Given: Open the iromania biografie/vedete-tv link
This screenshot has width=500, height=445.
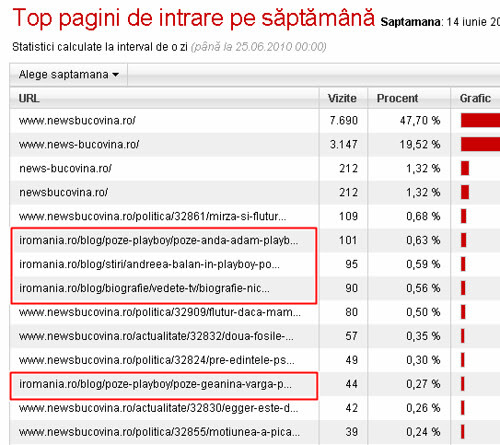Looking at the screenshot, I should 144,288.
